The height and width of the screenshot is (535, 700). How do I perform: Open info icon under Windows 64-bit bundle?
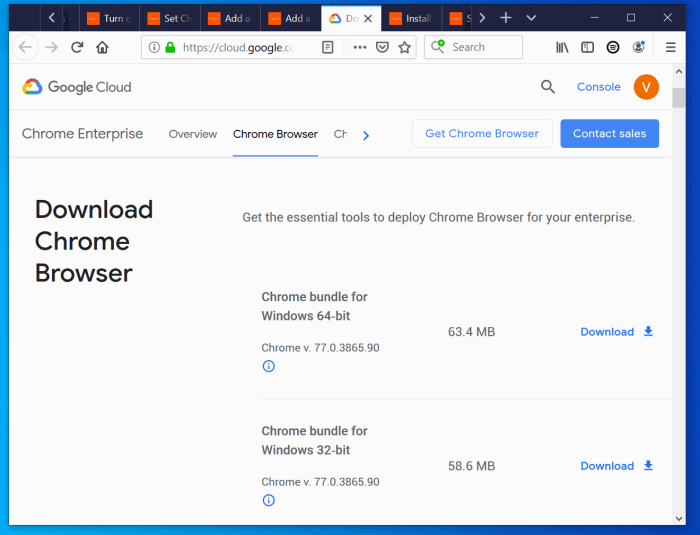pyautogui.click(x=268, y=366)
